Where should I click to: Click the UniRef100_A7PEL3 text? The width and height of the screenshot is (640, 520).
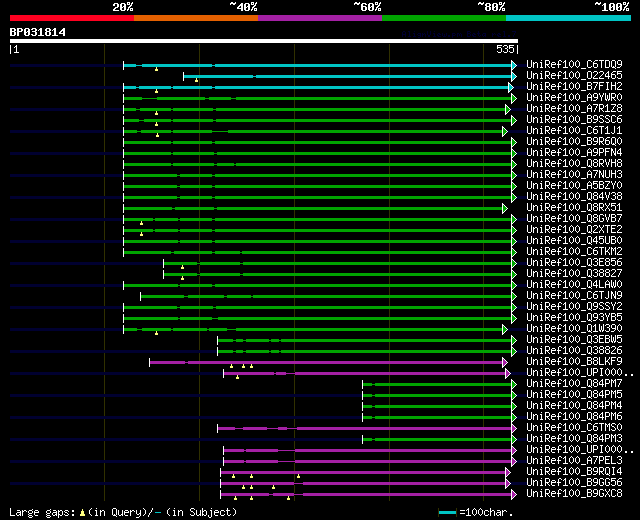[x=574, y=461]
